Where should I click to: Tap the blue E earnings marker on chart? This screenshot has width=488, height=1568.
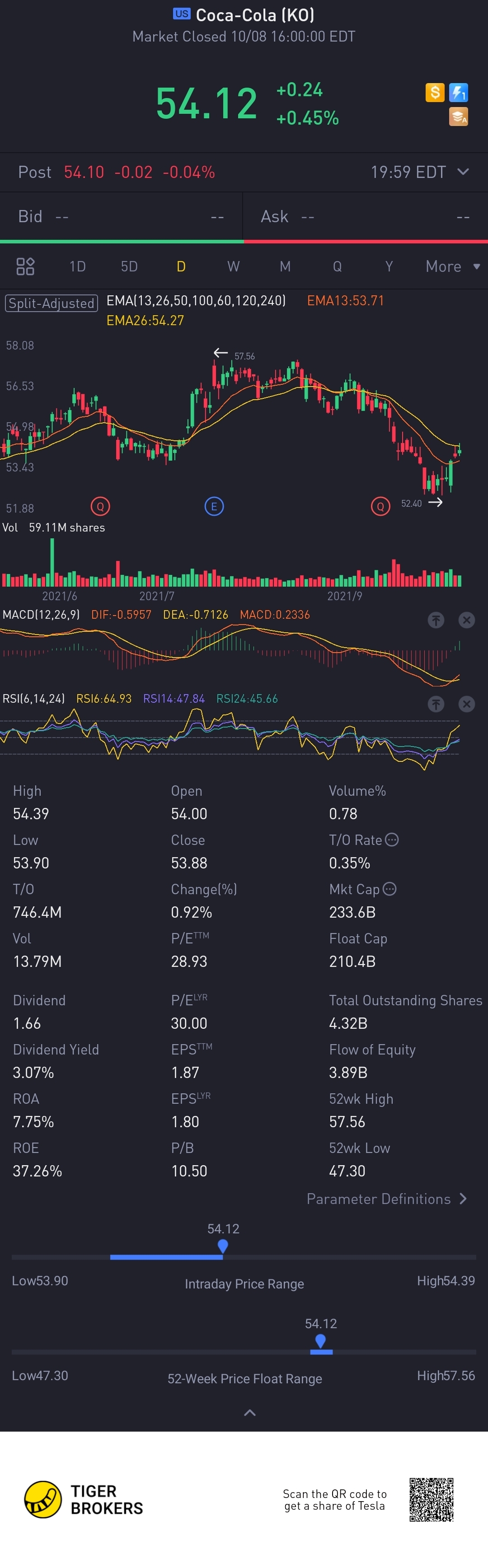tap(214, 506)
